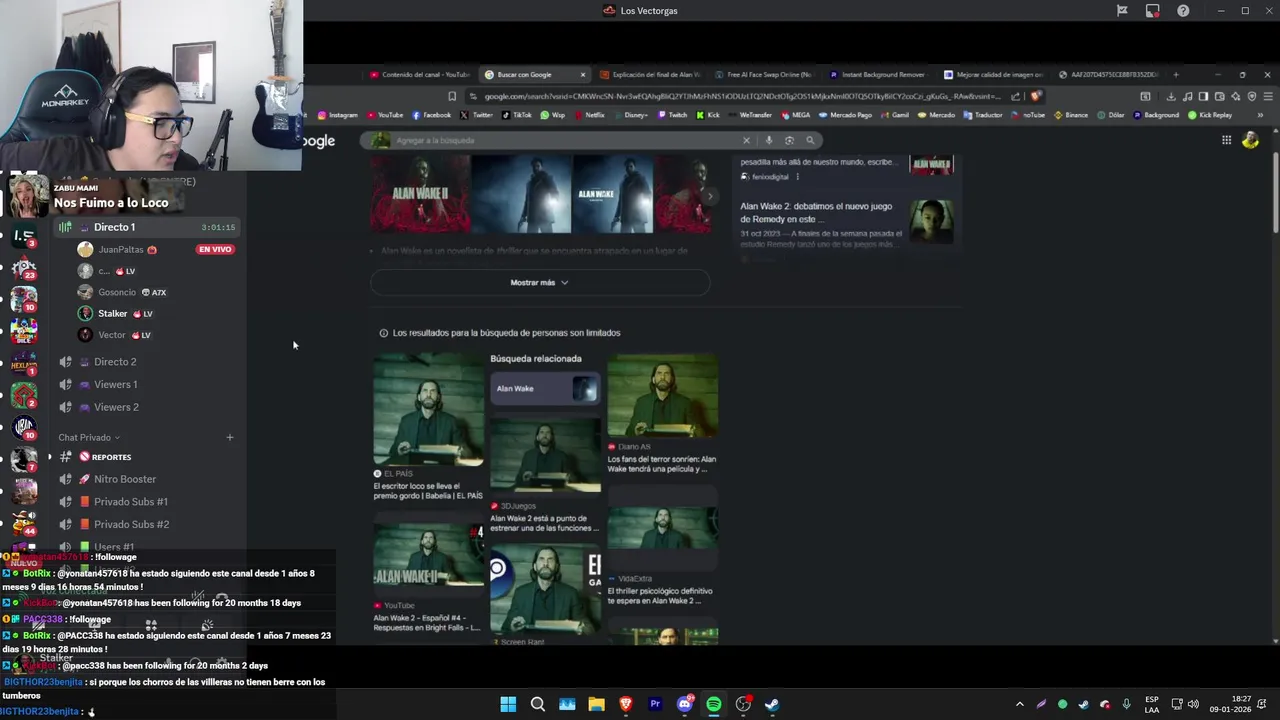The width and height of the screenshot is (1280, 720).
Task: Open the Twitter bookmark
Action: point(477,115)
